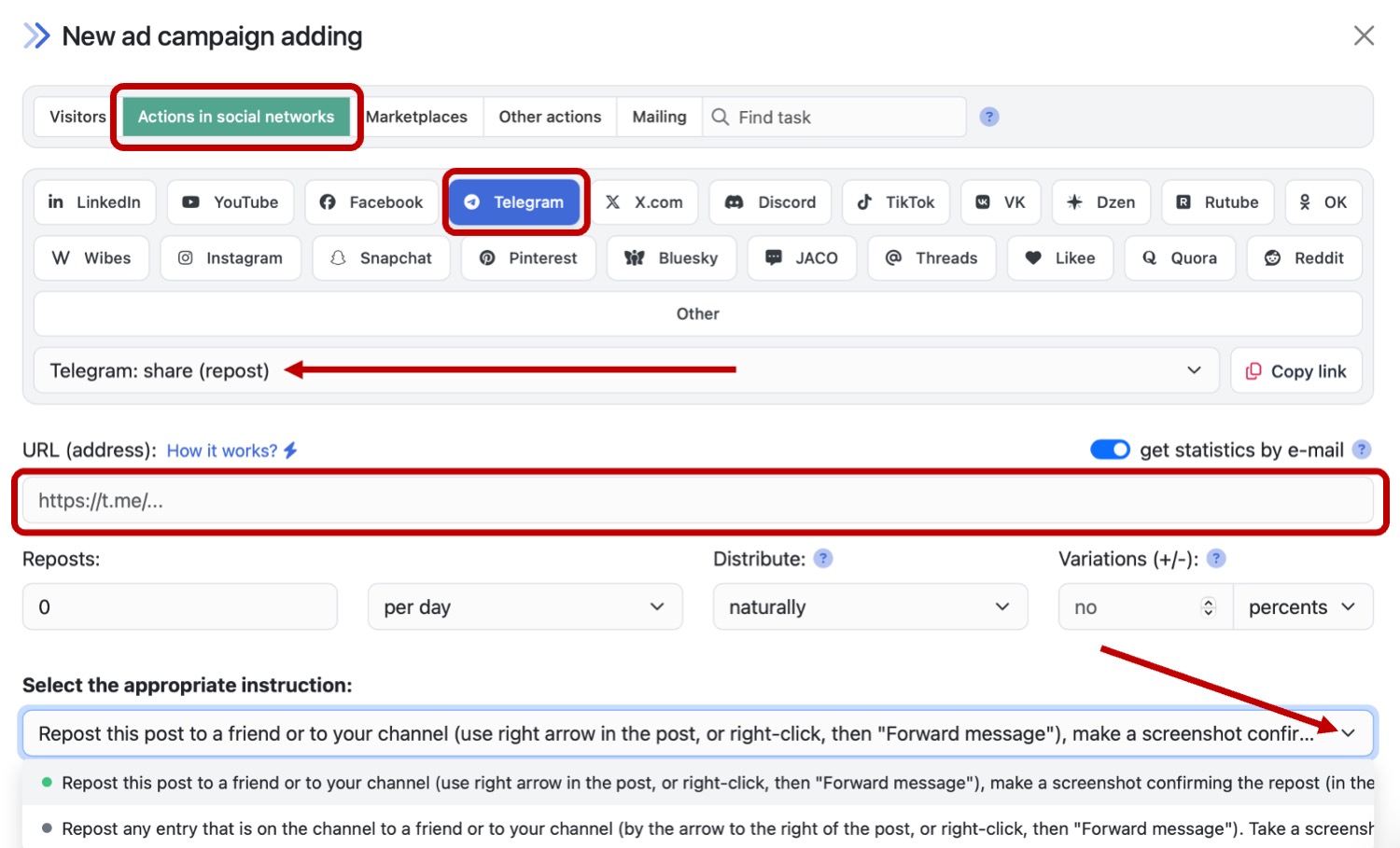Click the Copy link button
This screenshot has height=848, width=1400.
pyautogui.click(x=1295, y=371)
